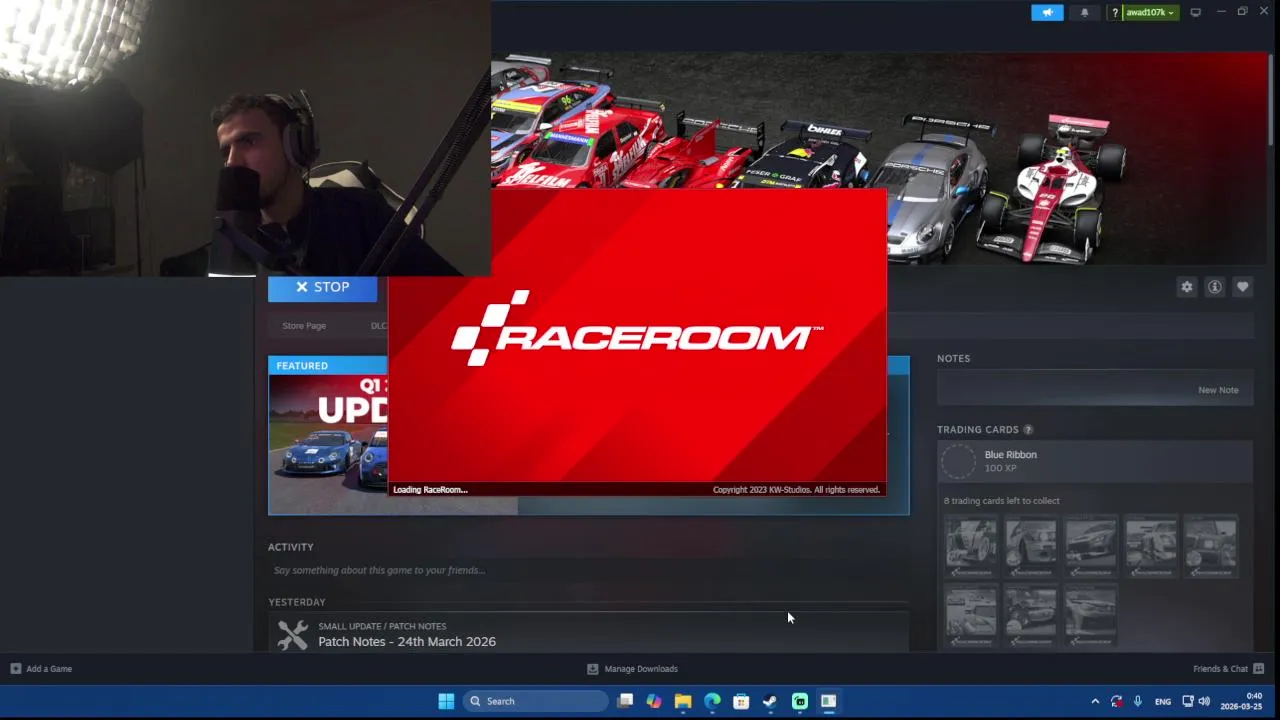Click the 'TRADING CARDS' heading

(978, 429)
